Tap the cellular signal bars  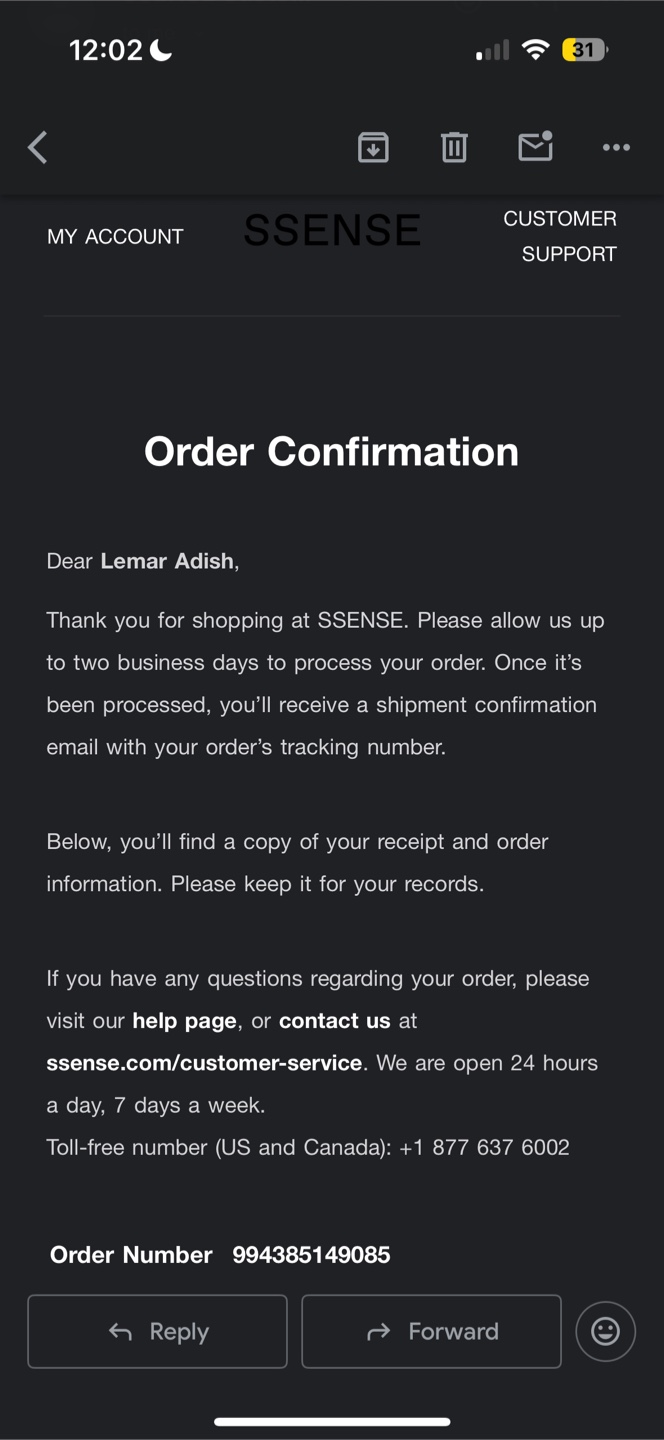click(492, 50)
